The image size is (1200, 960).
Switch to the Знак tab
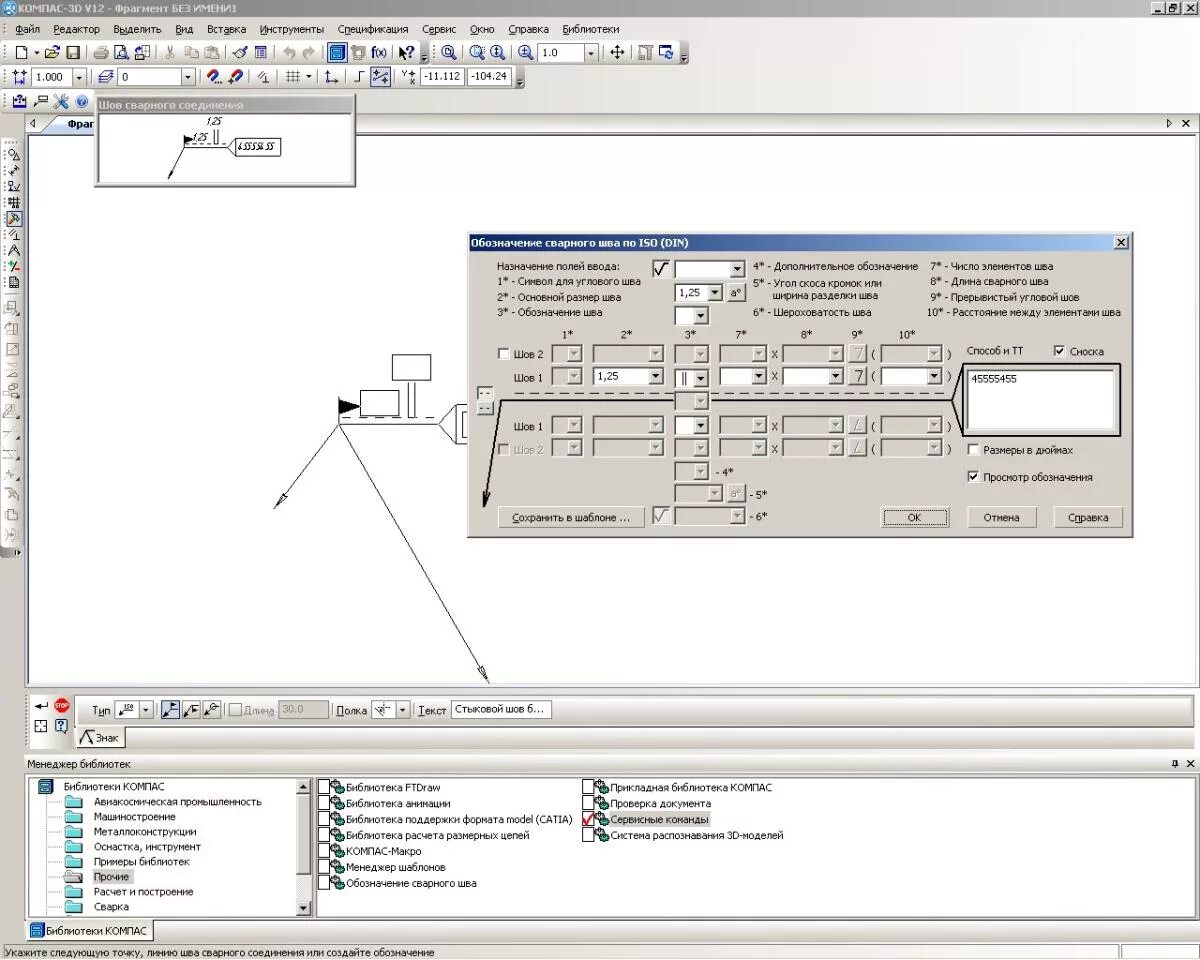click(100, 738)
